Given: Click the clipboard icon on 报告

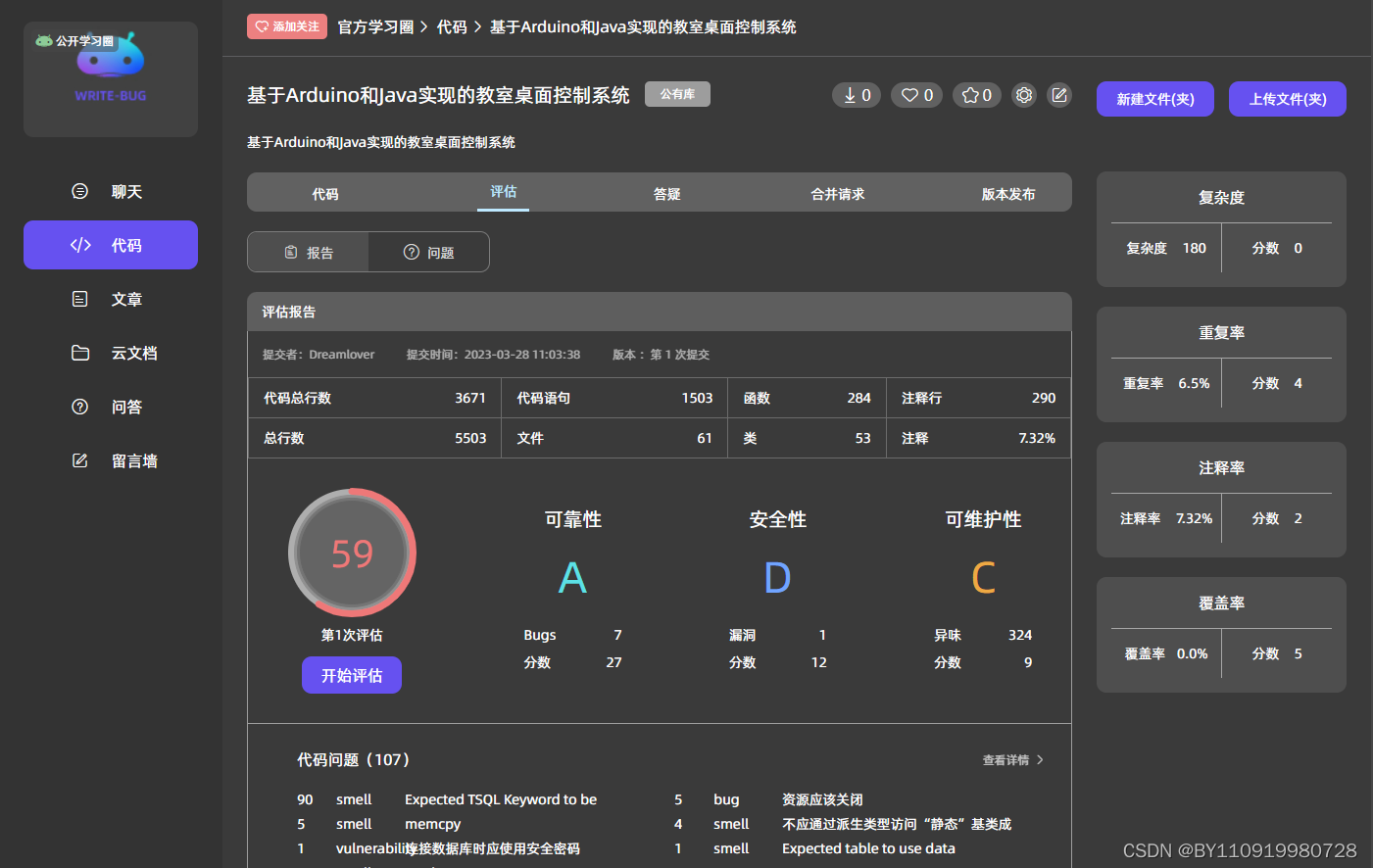Looking at the screenshot, I should 291,252.
